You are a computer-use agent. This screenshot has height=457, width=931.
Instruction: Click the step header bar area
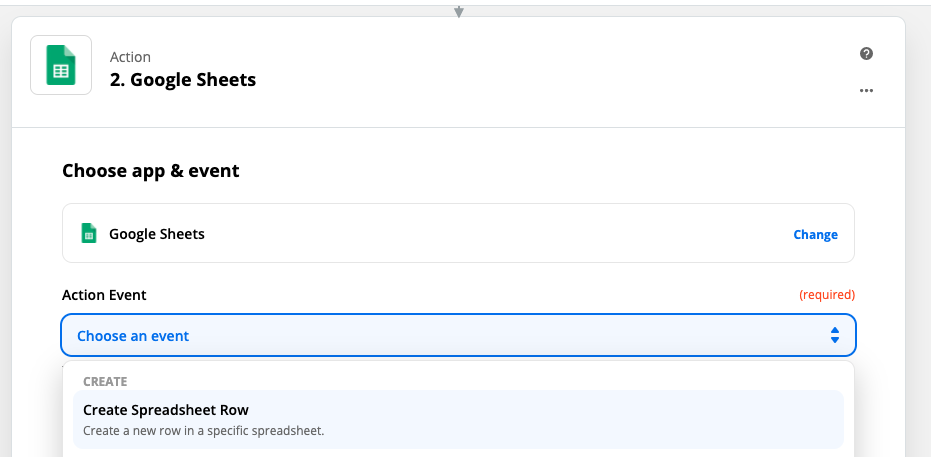click(458, 72)
